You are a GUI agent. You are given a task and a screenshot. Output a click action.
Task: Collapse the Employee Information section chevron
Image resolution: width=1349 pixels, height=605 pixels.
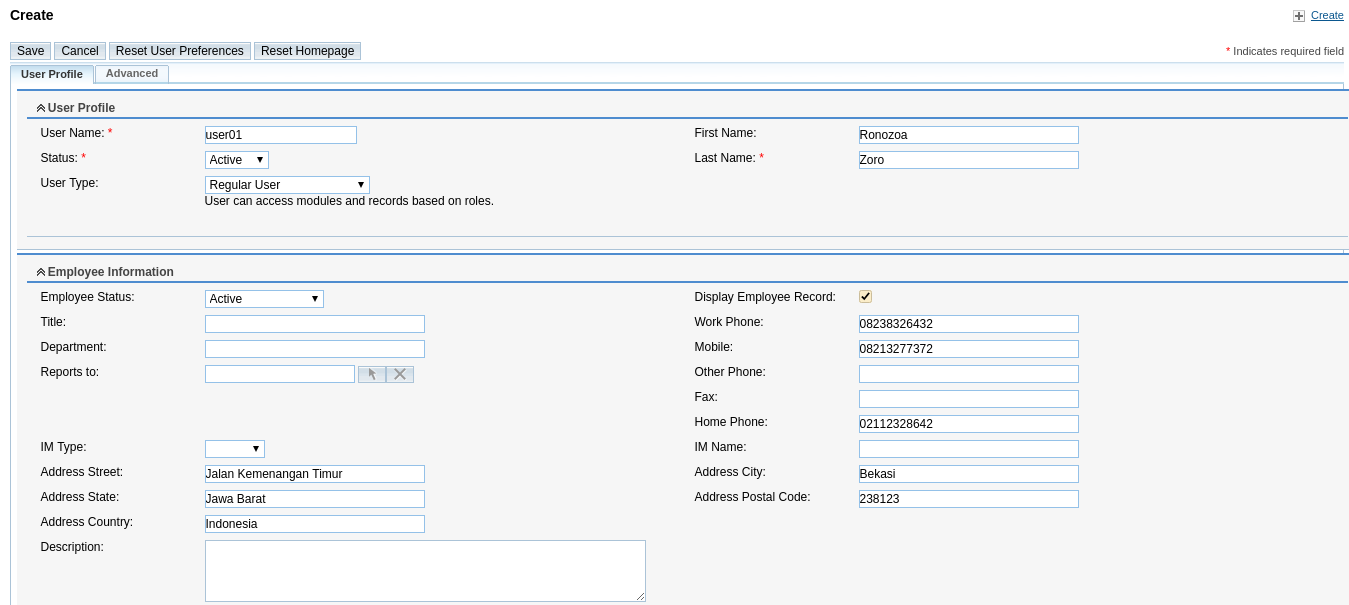[41, 272]
